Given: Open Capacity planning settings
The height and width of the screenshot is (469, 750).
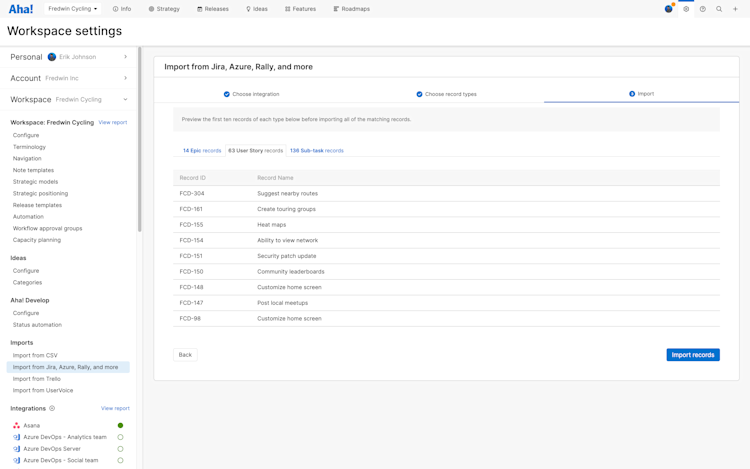Looking at the screenshot, I should [x=36, y=240].
